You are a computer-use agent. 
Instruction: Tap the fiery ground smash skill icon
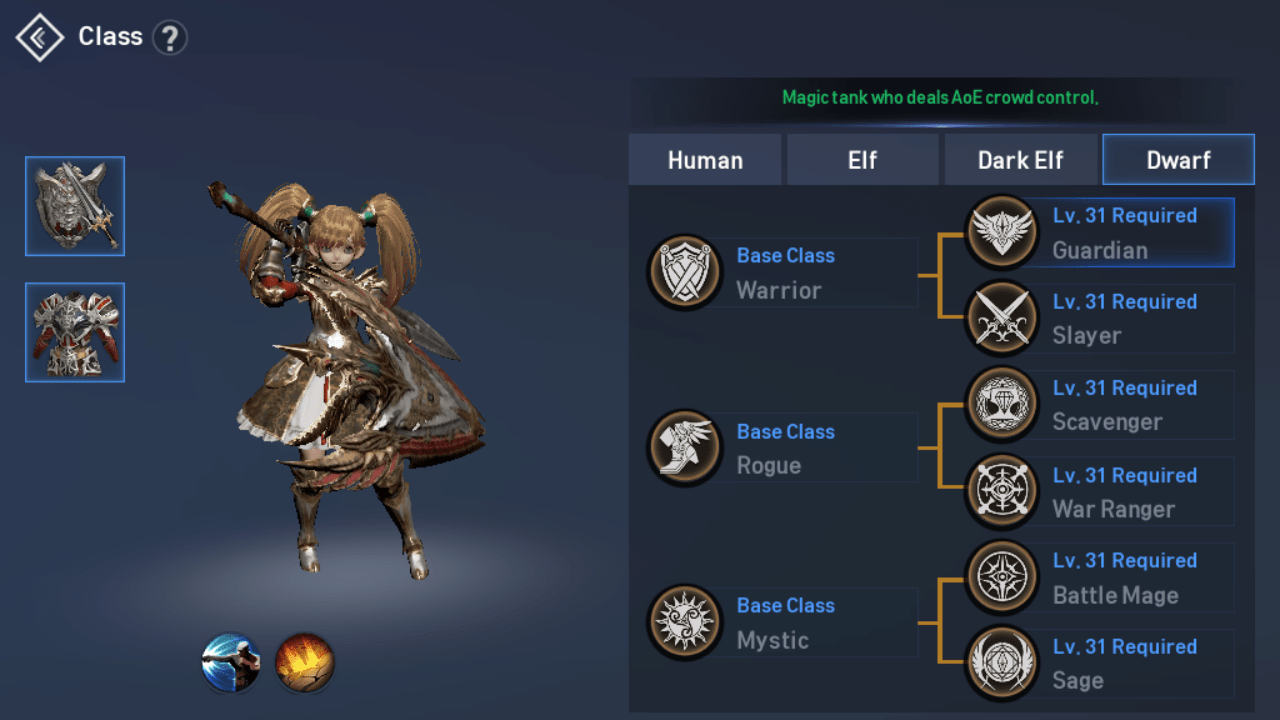pyautogui.click(x=305, y=663)
